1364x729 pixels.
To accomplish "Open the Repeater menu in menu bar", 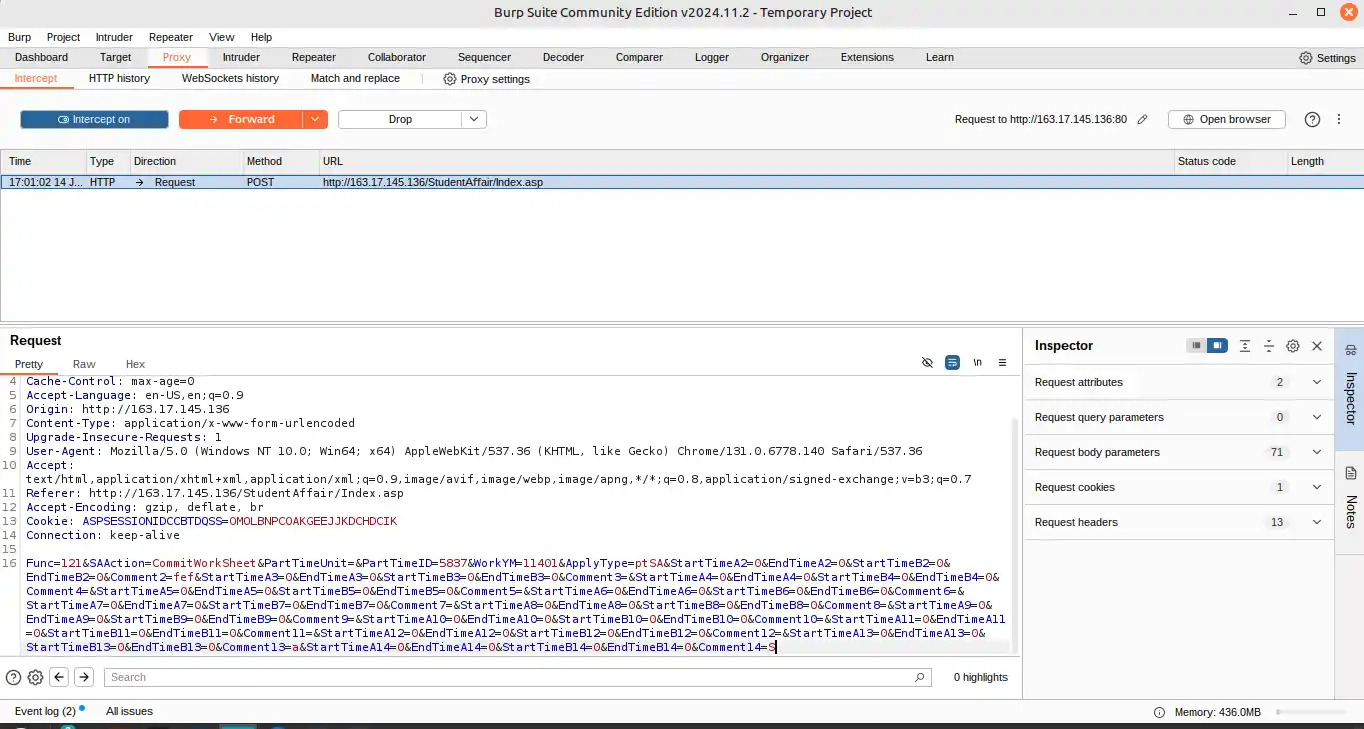I will [172, 37].
